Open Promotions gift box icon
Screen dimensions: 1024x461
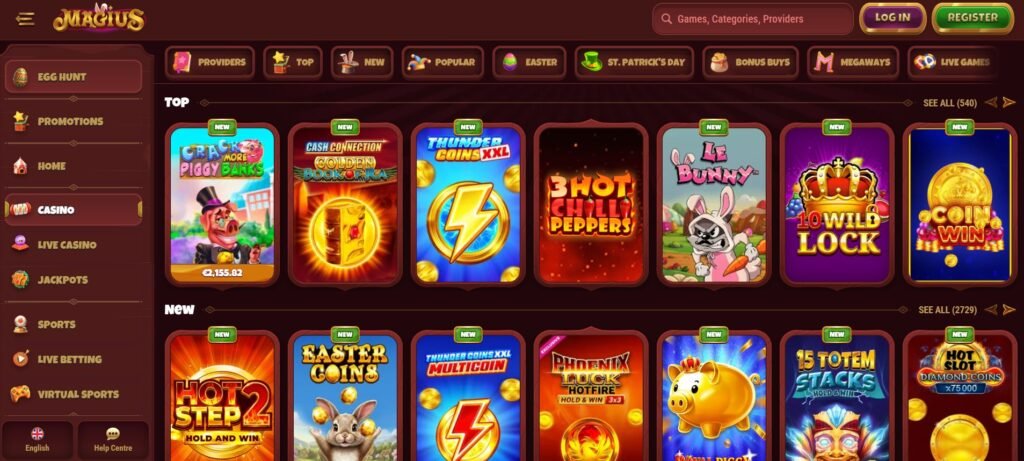[x=20, y=121]
